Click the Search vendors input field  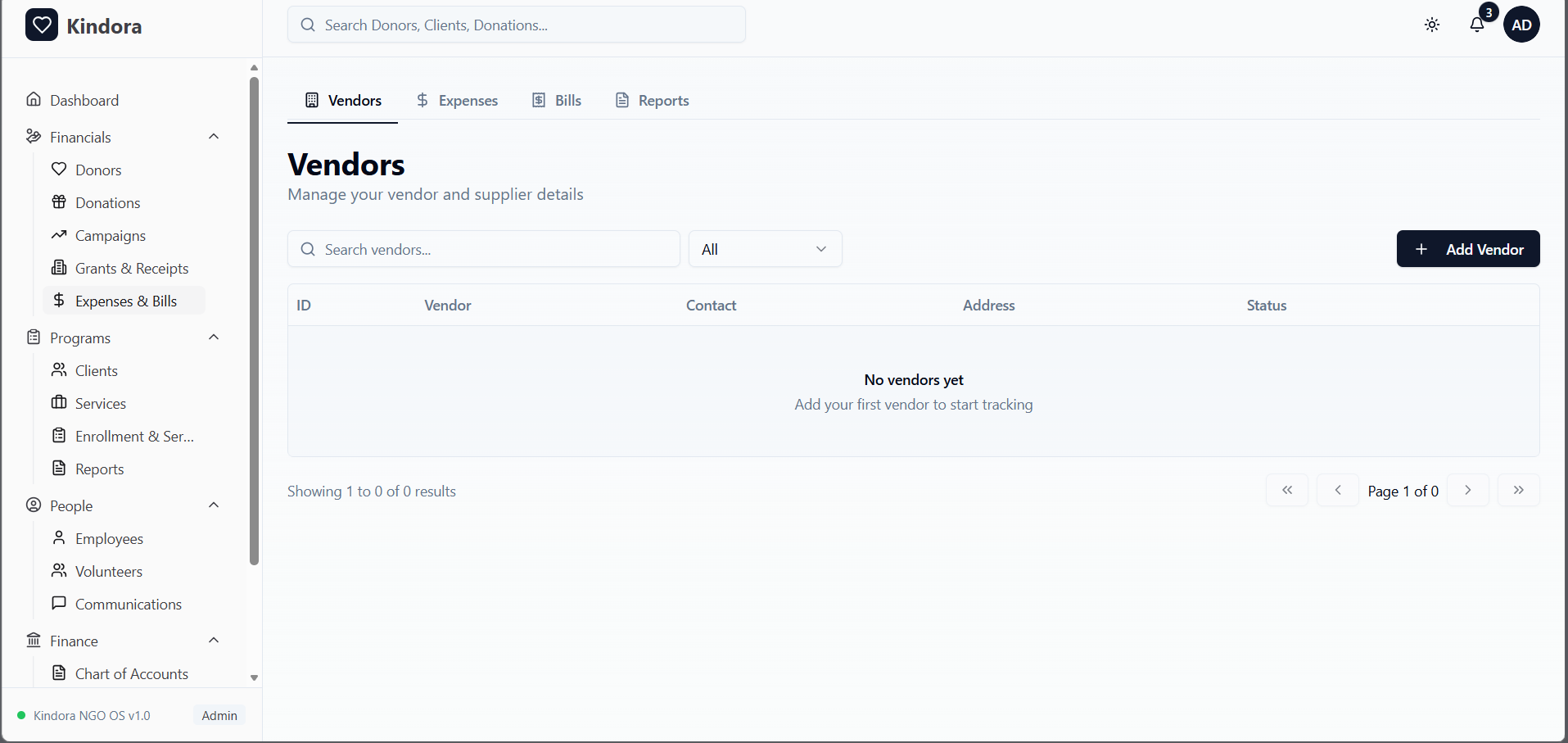tap(483, 249)
